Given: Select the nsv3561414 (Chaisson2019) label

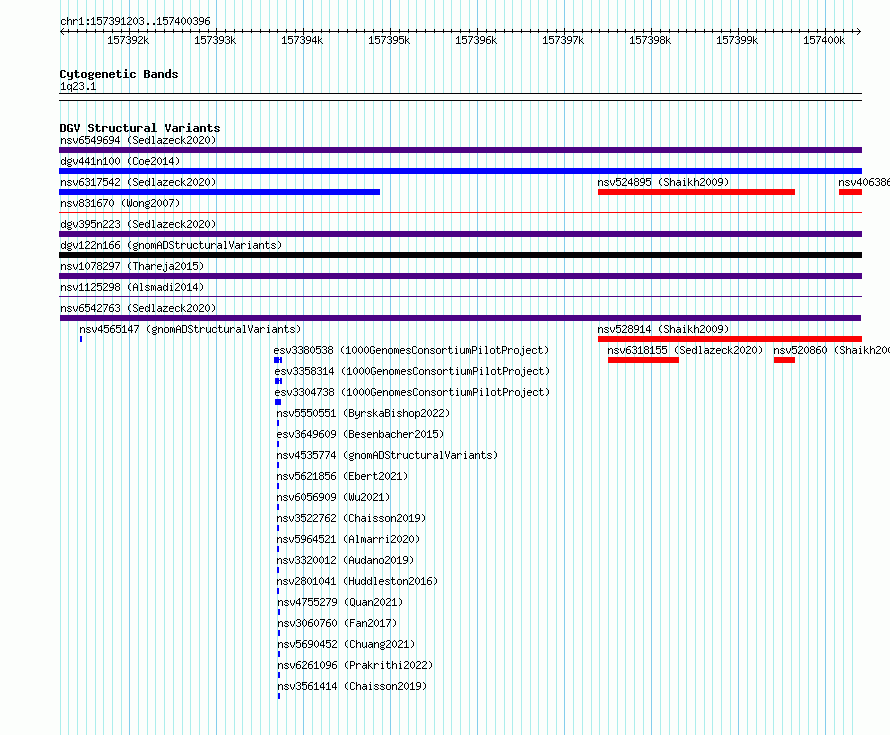Looking at the screenshot, I should (352, 686).
